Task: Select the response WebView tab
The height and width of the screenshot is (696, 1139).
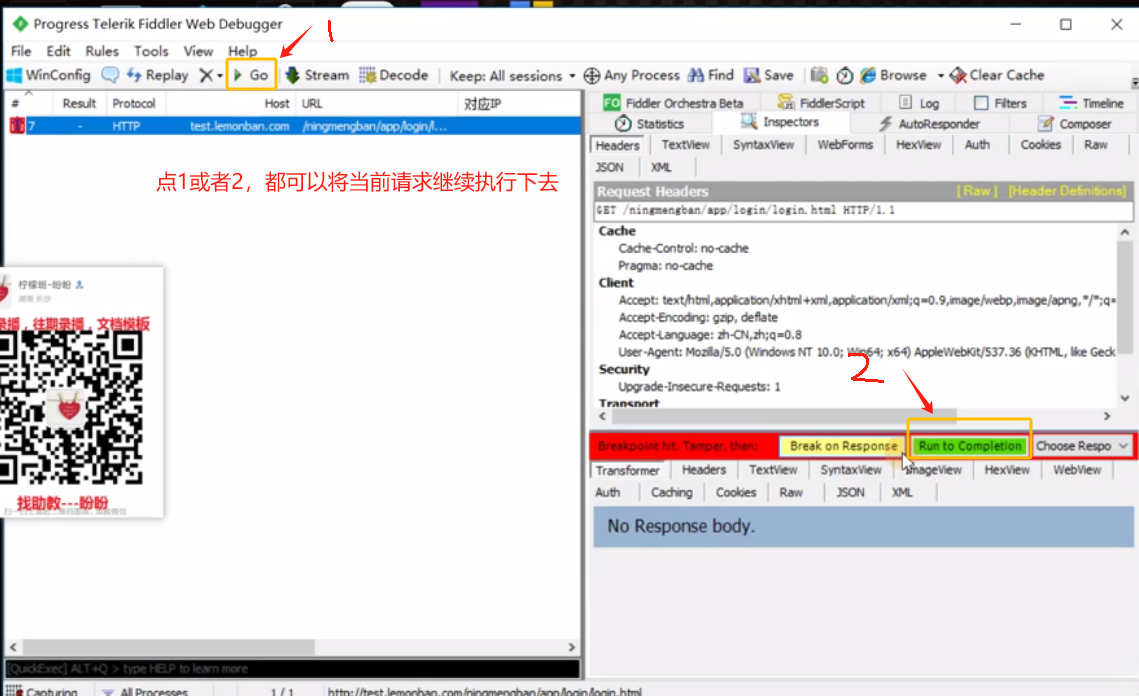Action: pyautogui.click(x=1077, y=470)
